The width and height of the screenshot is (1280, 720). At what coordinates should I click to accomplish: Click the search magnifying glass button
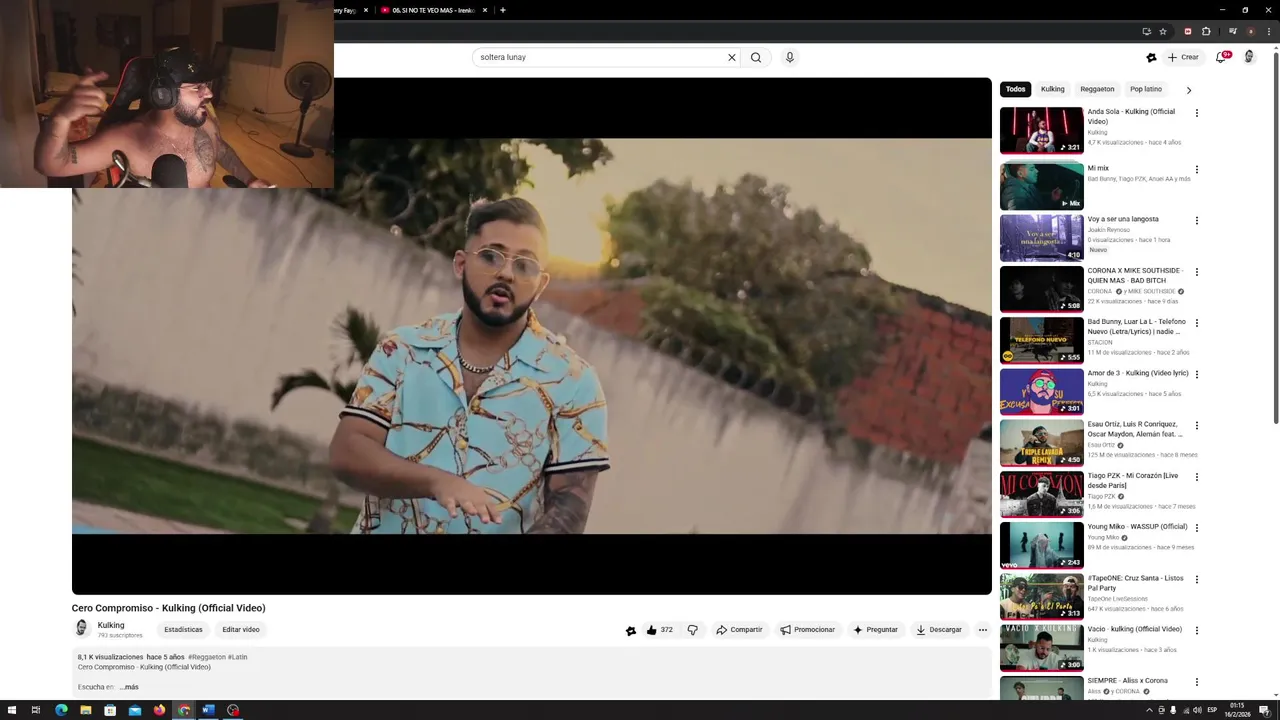756,57
